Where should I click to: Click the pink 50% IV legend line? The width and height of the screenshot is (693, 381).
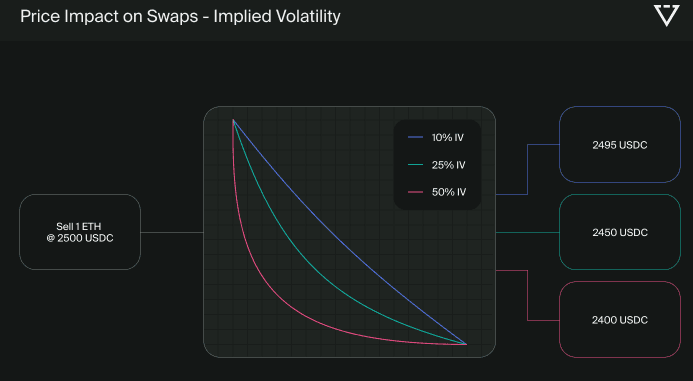(x=415, y=192)
